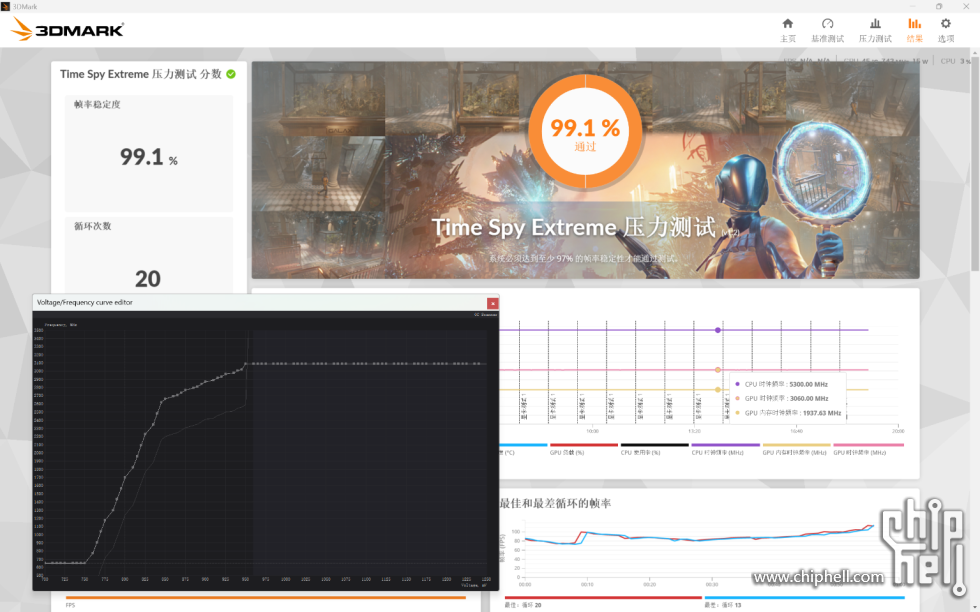Click the 3DMark logo
The width and height of the screenshot is (980, 612).
pos(68,29)
